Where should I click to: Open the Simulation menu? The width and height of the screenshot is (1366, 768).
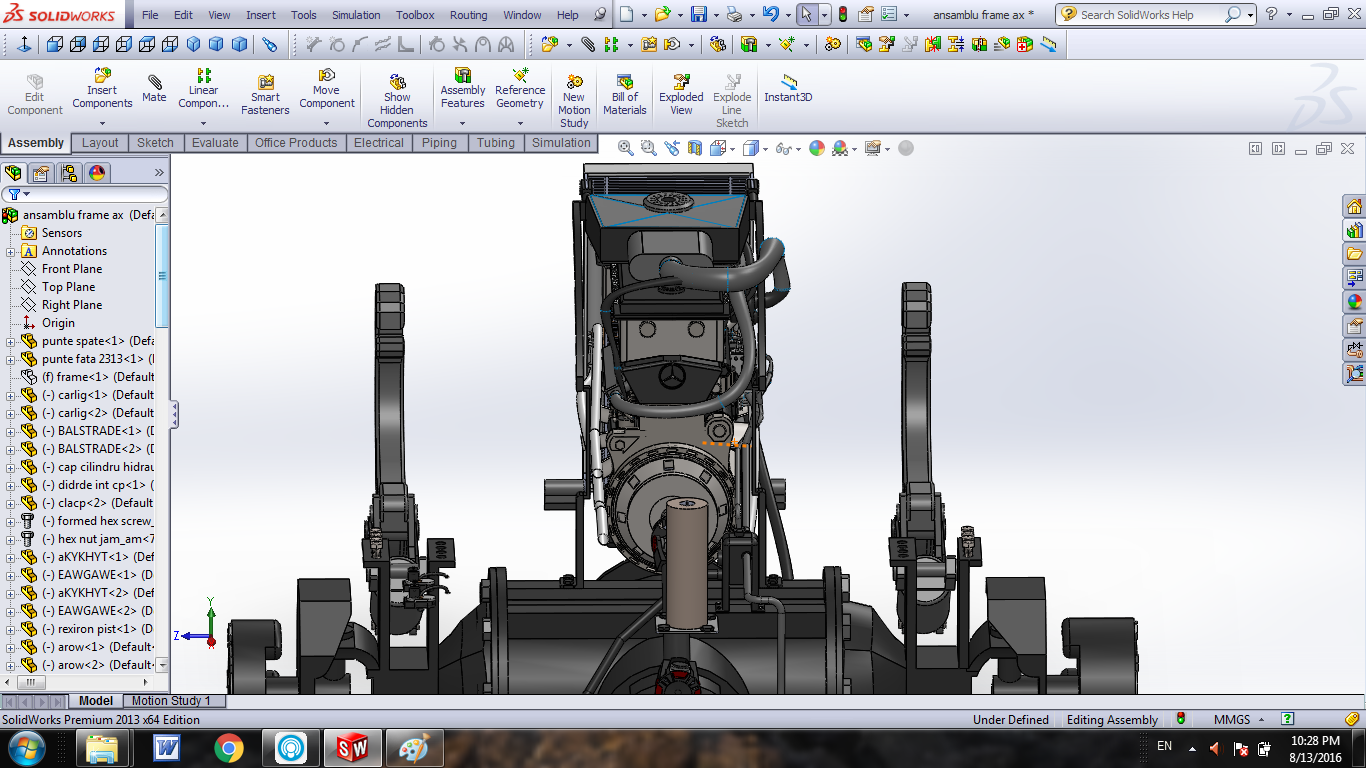pos(356,15)
